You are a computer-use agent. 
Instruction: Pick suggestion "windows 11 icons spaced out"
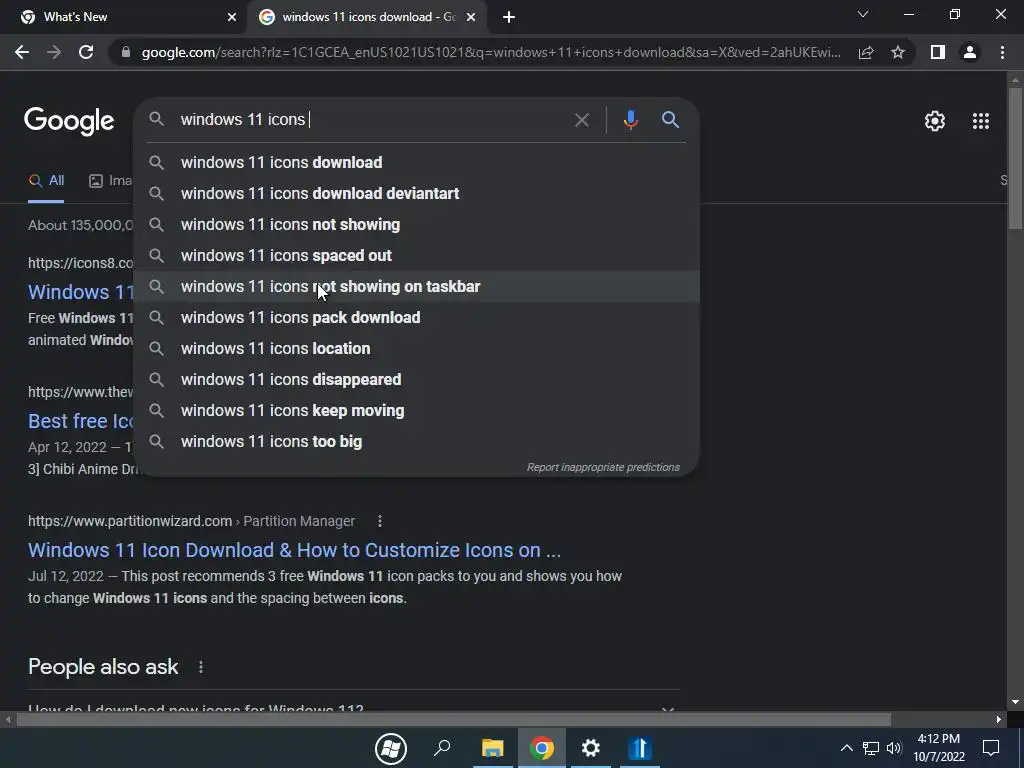[x=417, y=255]
